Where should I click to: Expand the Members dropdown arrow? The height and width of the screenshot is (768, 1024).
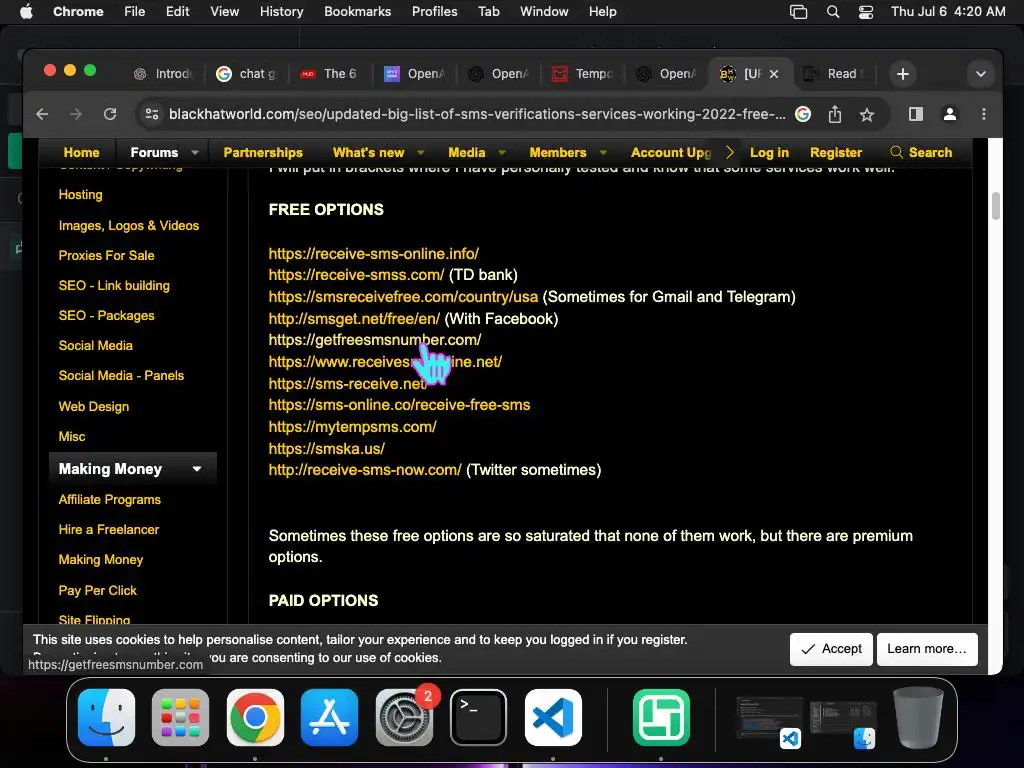pyautogui.click(x=603, y=152)
